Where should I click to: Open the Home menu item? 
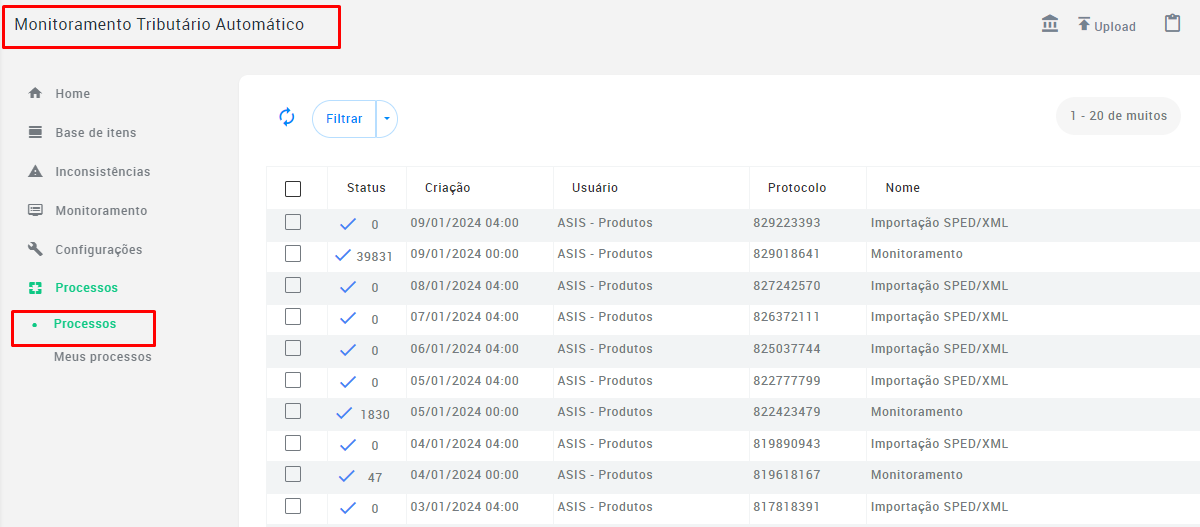click(72, 94)
